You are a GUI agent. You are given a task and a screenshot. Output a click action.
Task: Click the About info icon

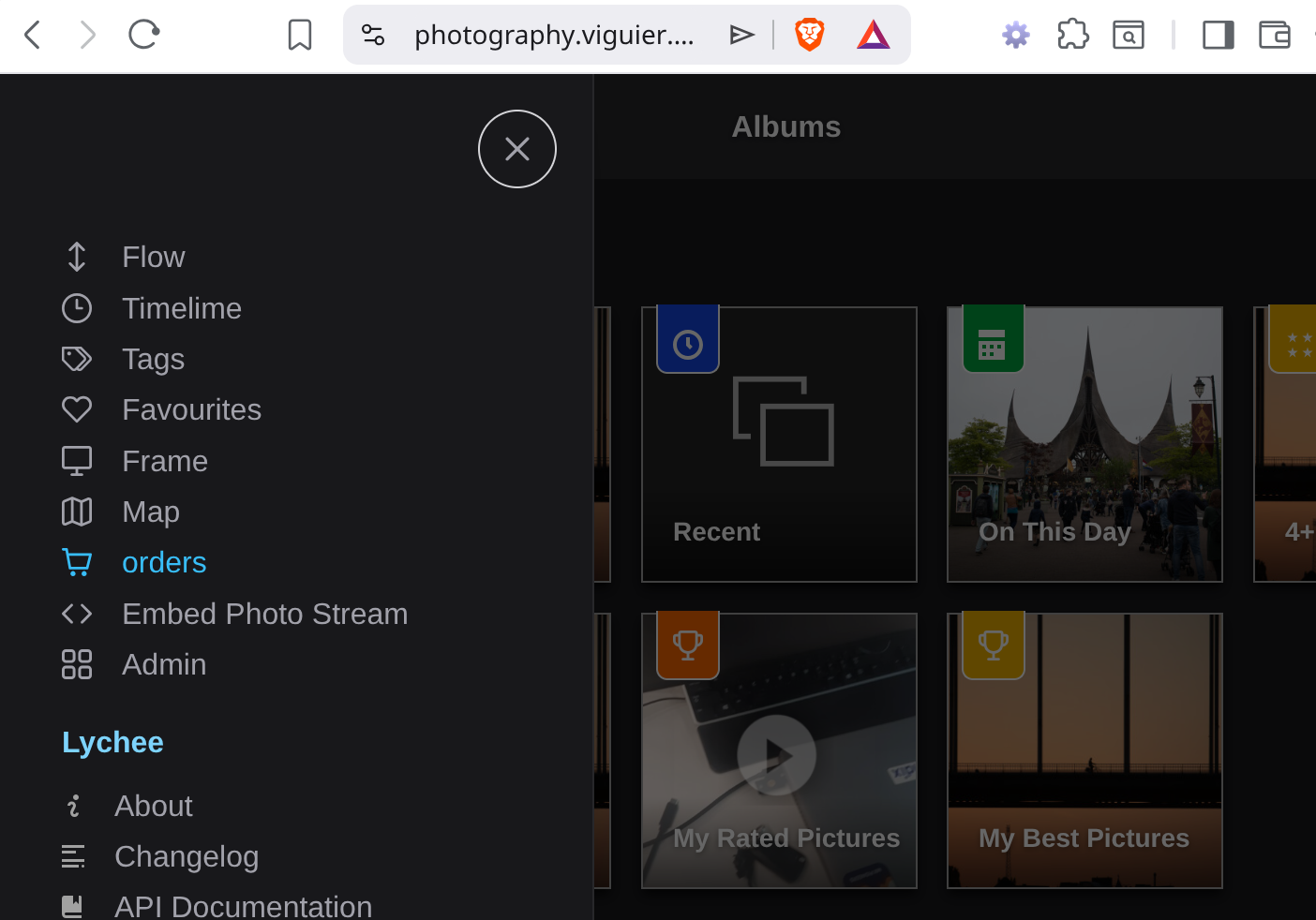pyautogui.click(x=73, y=806)
